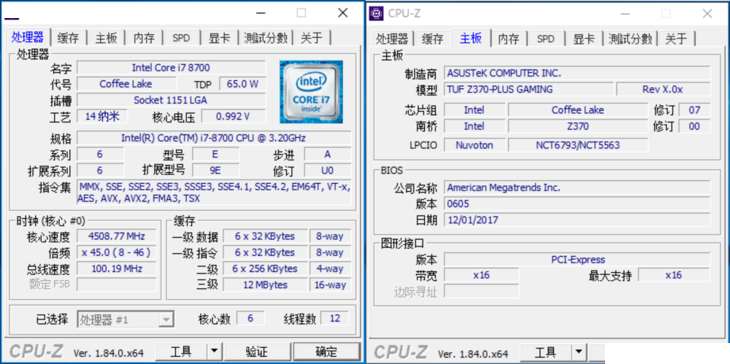
Task: Click the Intel Core i7 logo badge
Action: tap(311, 92)
